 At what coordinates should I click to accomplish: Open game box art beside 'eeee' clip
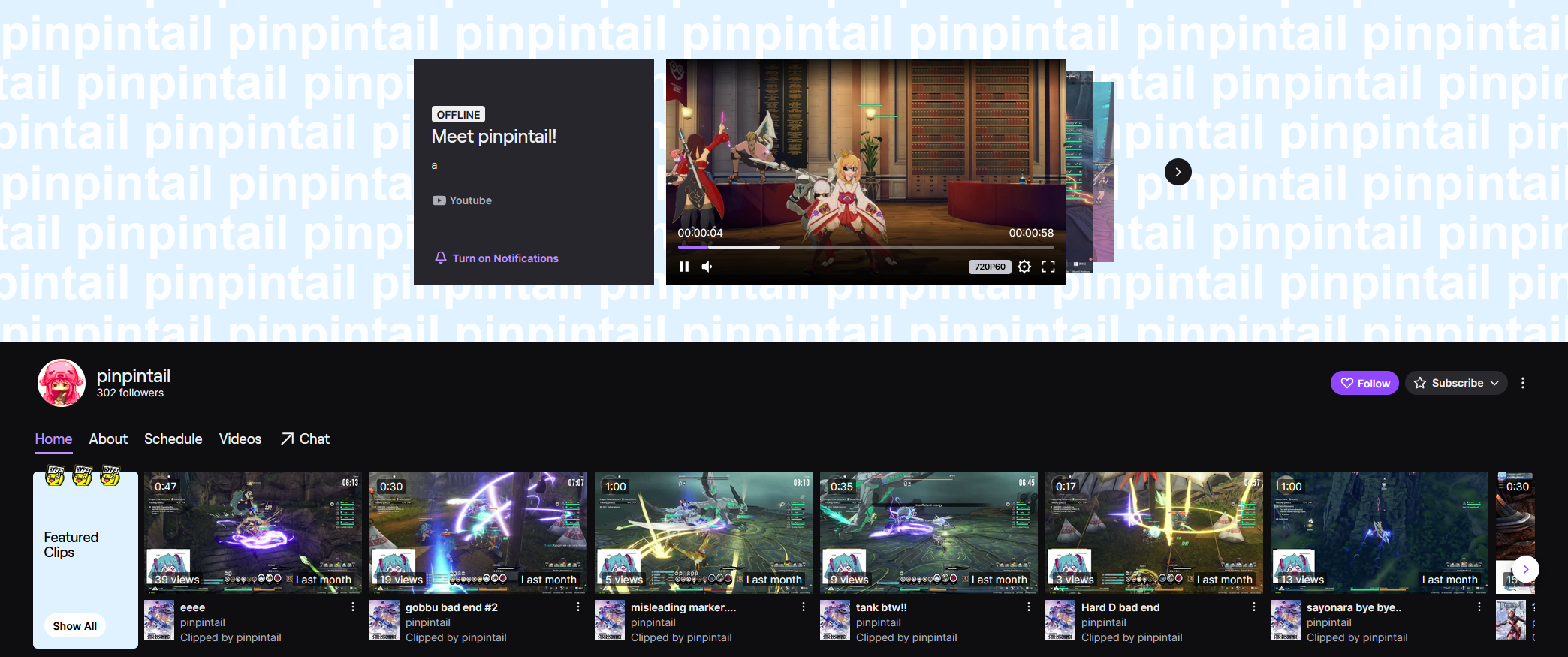click(x=159, y=620)
